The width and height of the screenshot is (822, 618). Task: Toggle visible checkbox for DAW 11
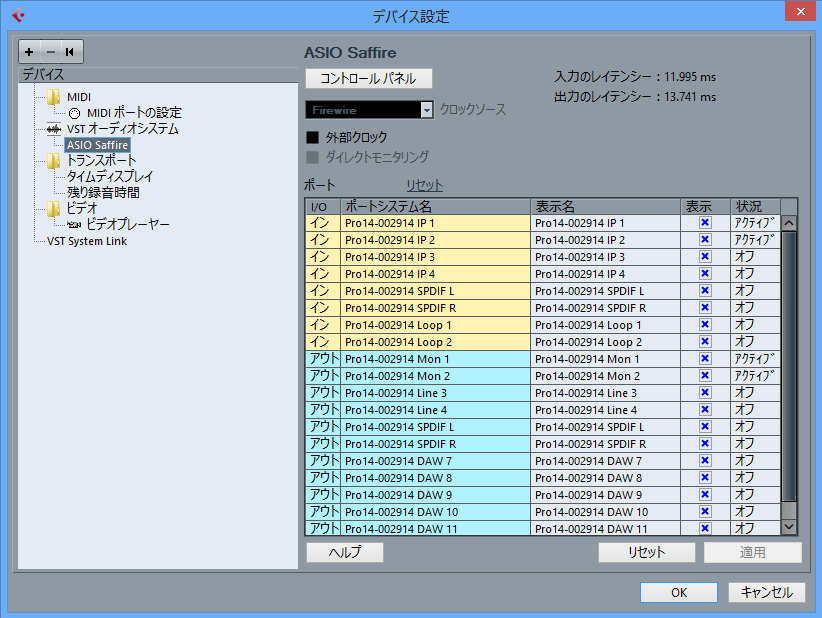[x=705, y=528]
